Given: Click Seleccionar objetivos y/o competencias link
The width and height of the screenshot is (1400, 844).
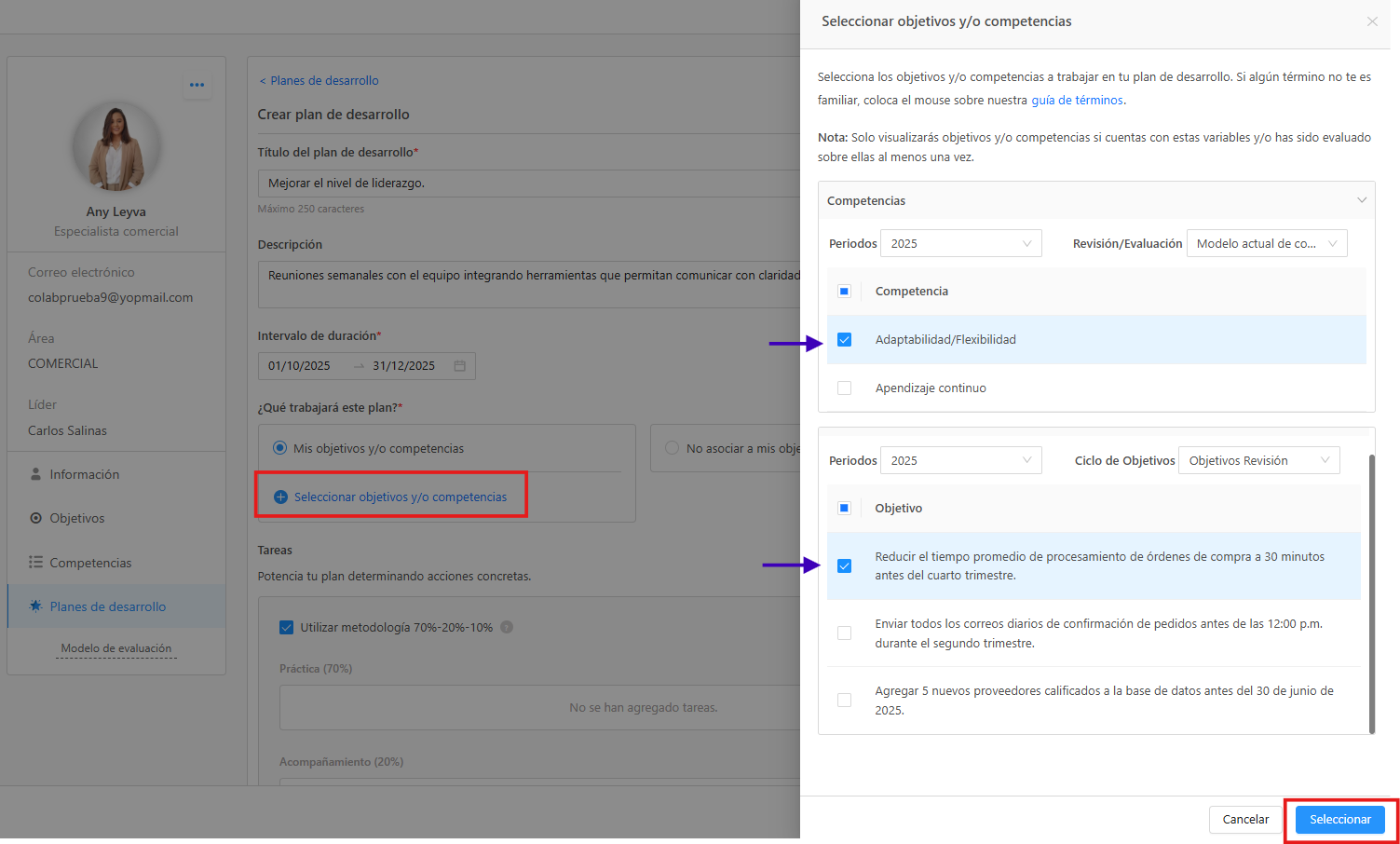Looking at the screenshot, I should click(401, 497).
